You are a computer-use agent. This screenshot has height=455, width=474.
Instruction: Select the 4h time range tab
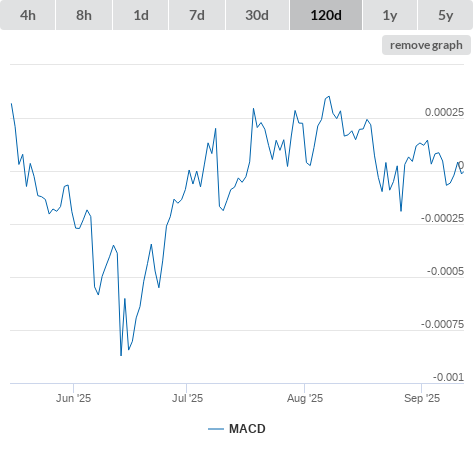[x=28, y=15]
